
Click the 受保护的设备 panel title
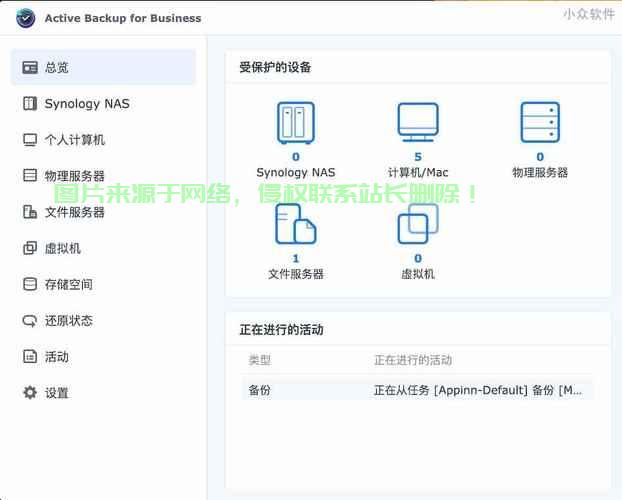click(275, 67)
